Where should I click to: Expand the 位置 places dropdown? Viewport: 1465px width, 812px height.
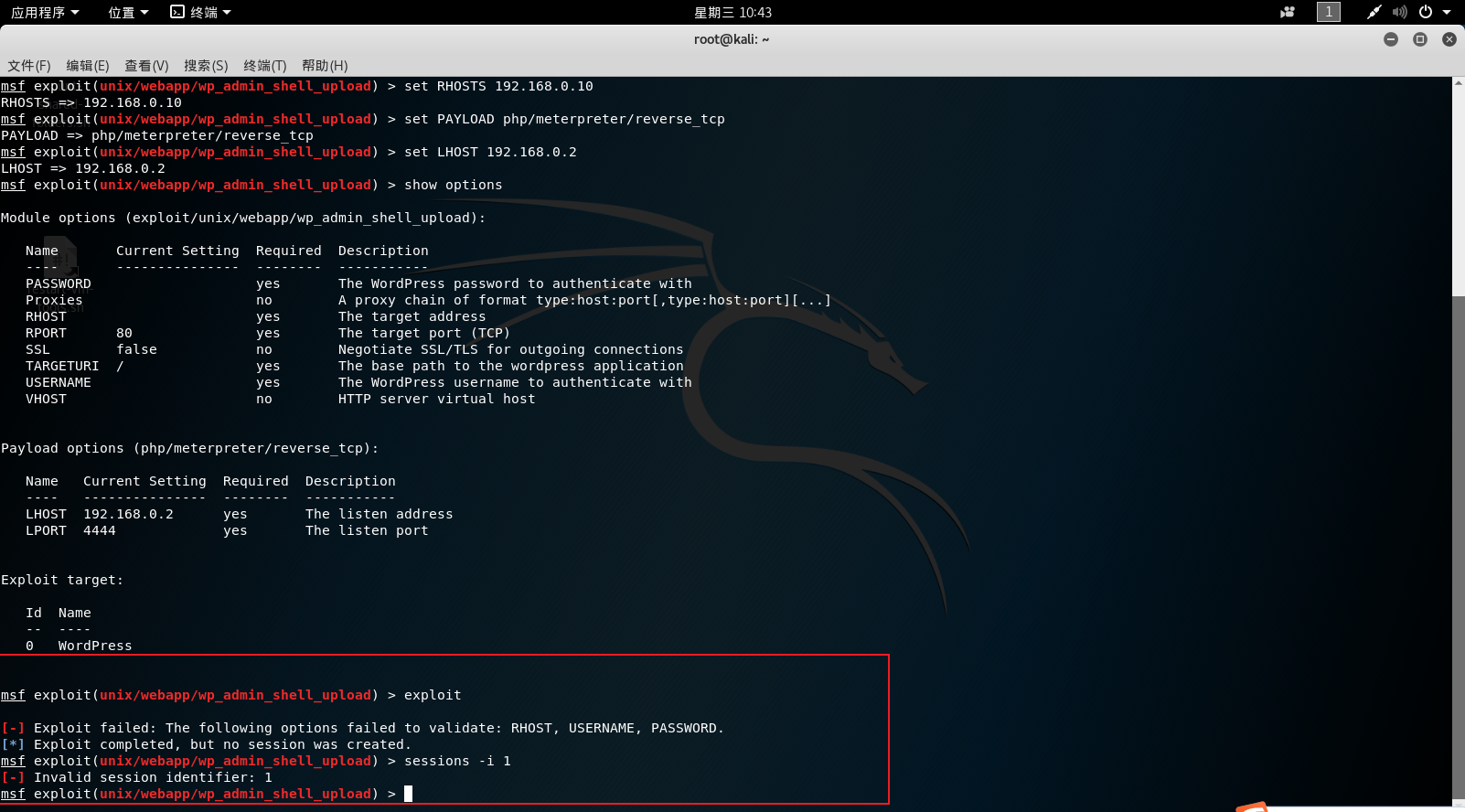(128, 12)
